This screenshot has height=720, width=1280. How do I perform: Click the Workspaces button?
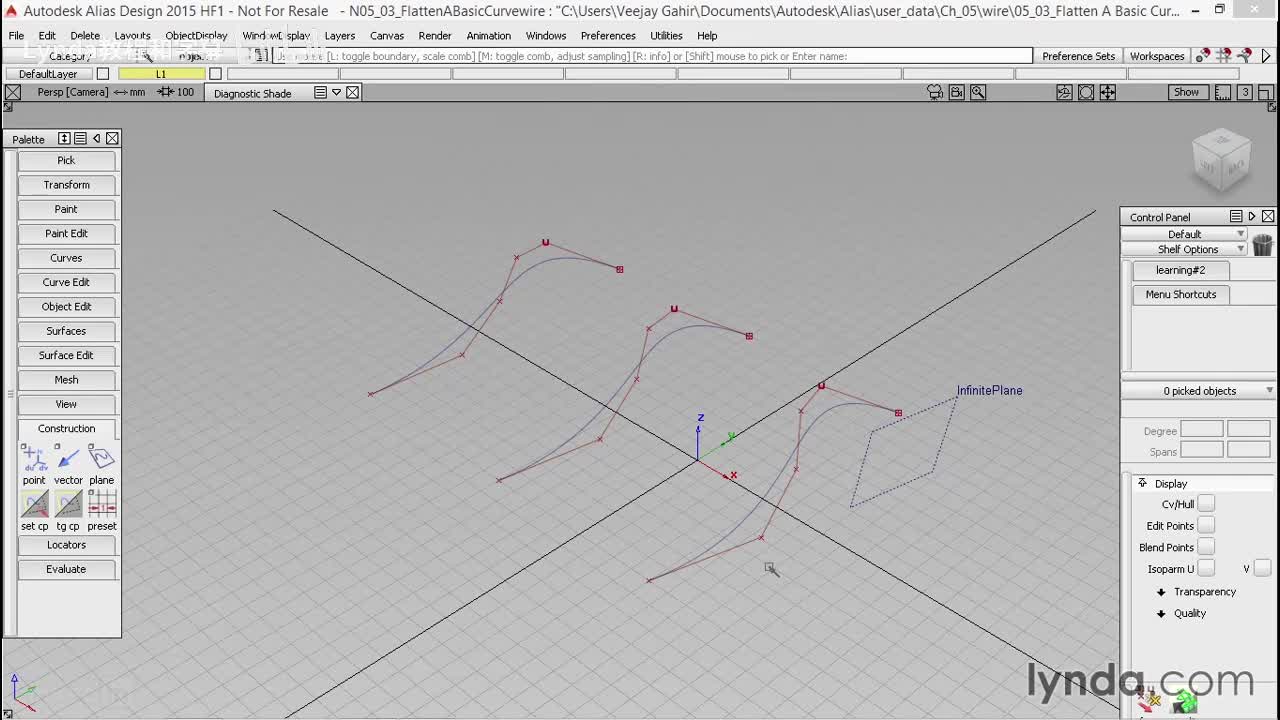1157,56
